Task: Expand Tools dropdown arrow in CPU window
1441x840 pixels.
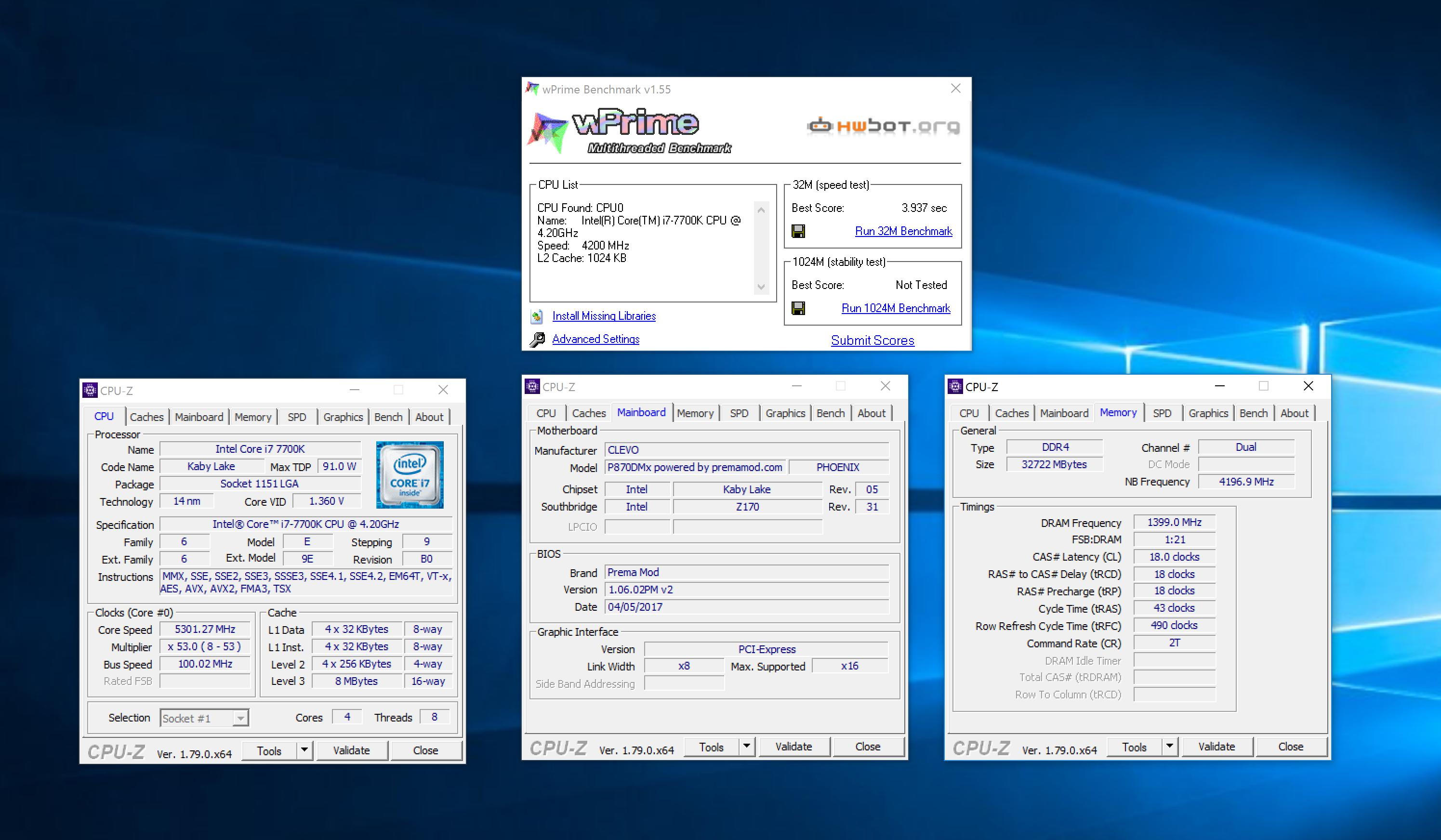Action: coord(304,750)
